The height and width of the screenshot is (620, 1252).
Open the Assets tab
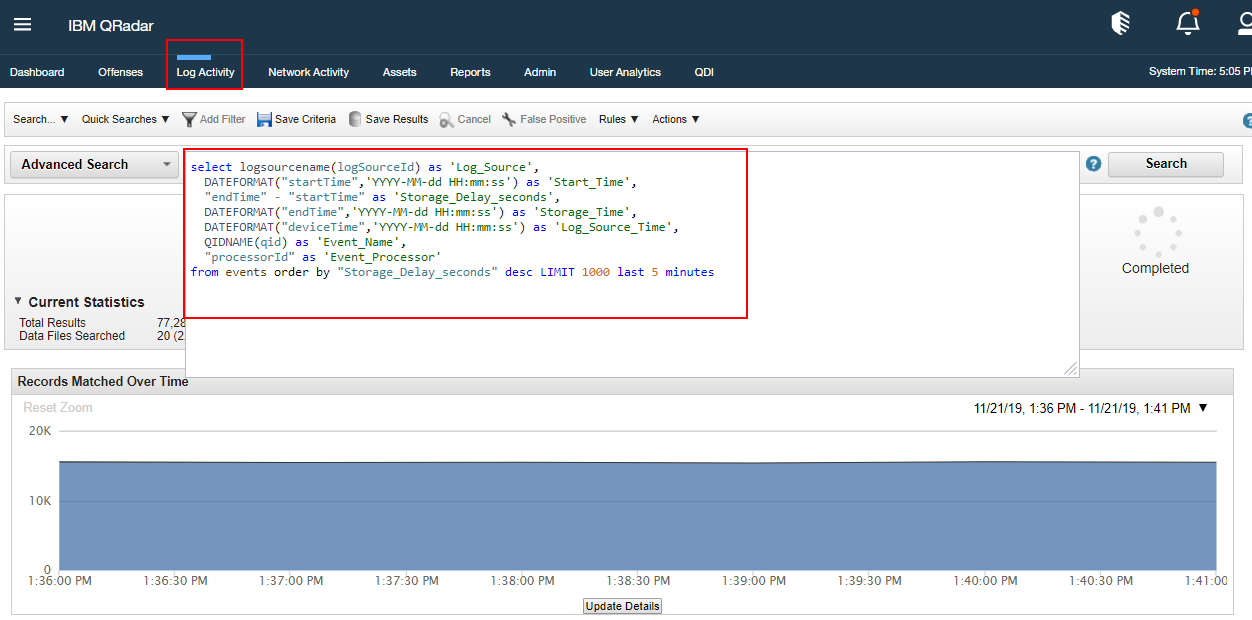[400, 72]
